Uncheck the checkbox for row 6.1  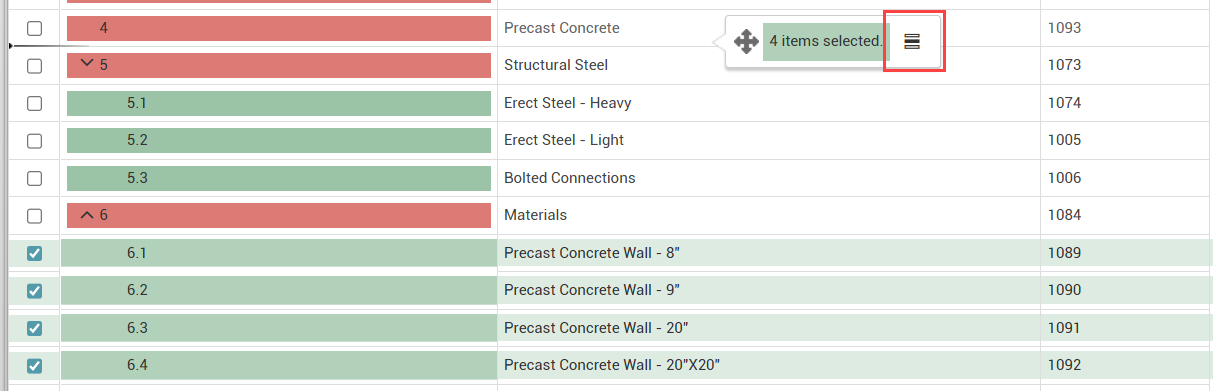[34, 253]
